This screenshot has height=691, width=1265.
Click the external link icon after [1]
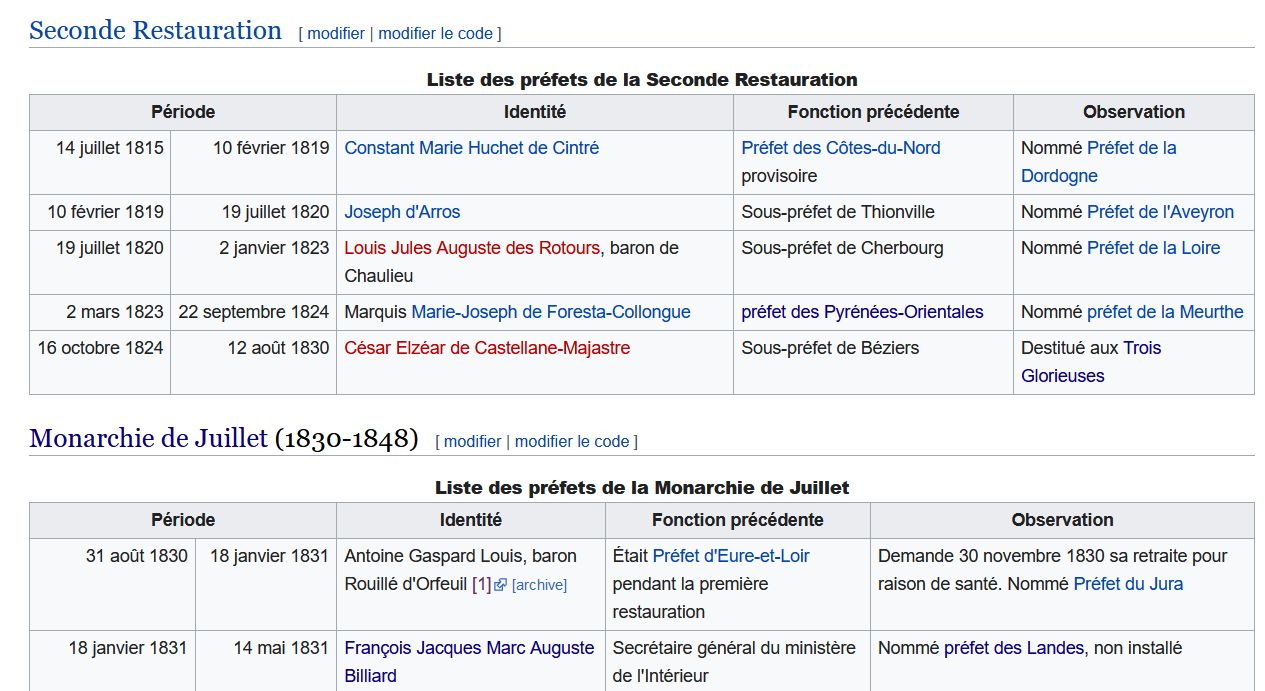click(501, 585)
